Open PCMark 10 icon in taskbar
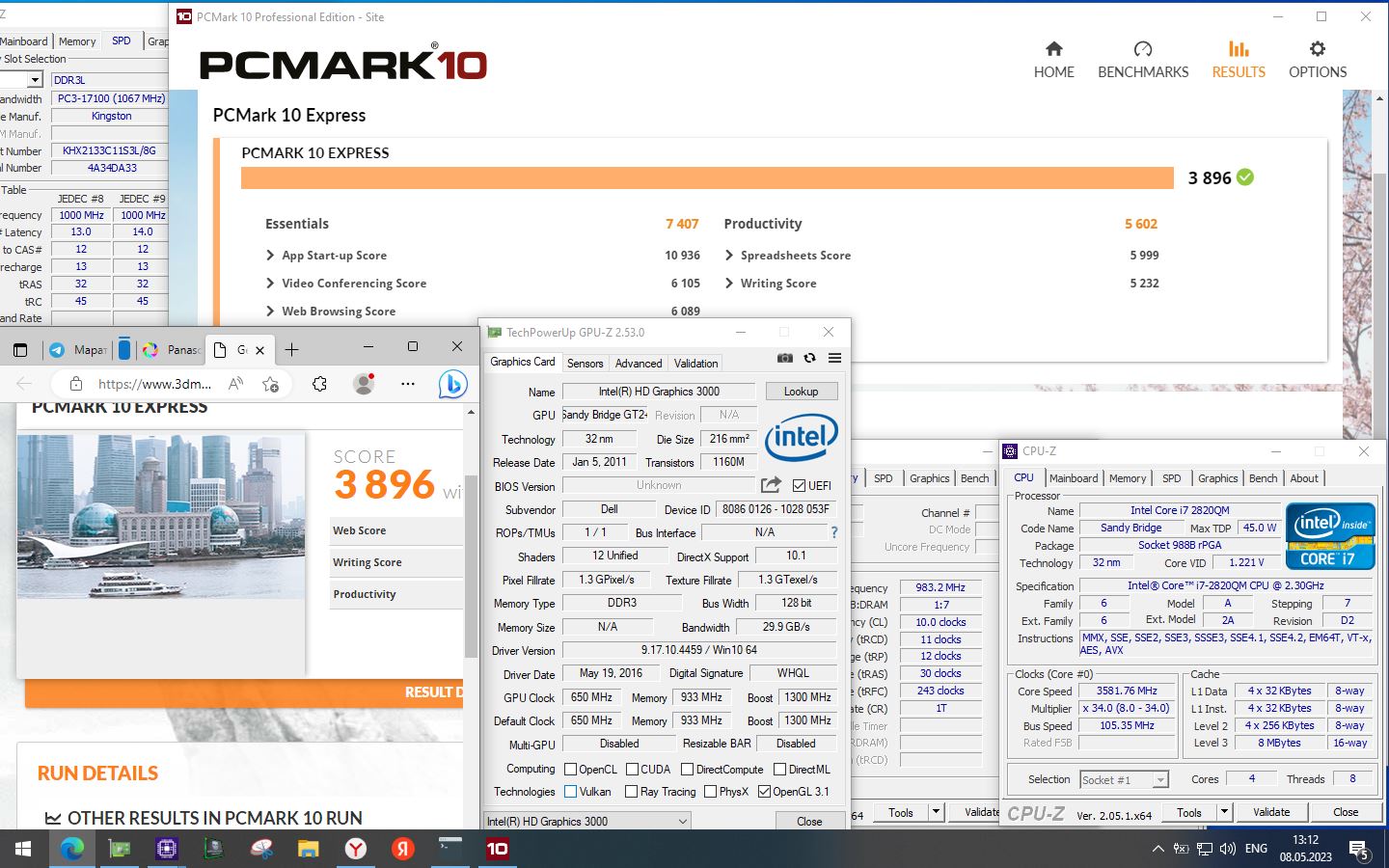1389x868 pixels. point(497,849)
